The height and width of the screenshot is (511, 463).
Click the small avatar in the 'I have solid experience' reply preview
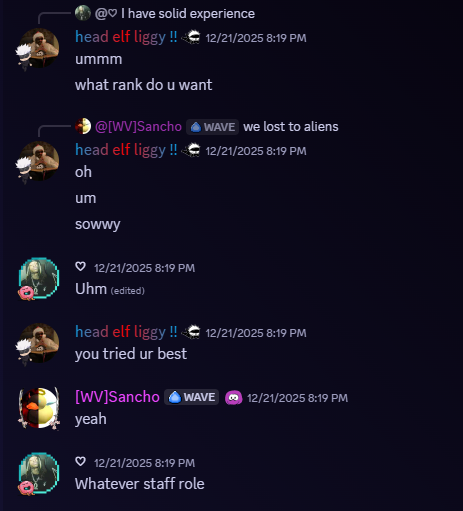(x=83, y=13)
